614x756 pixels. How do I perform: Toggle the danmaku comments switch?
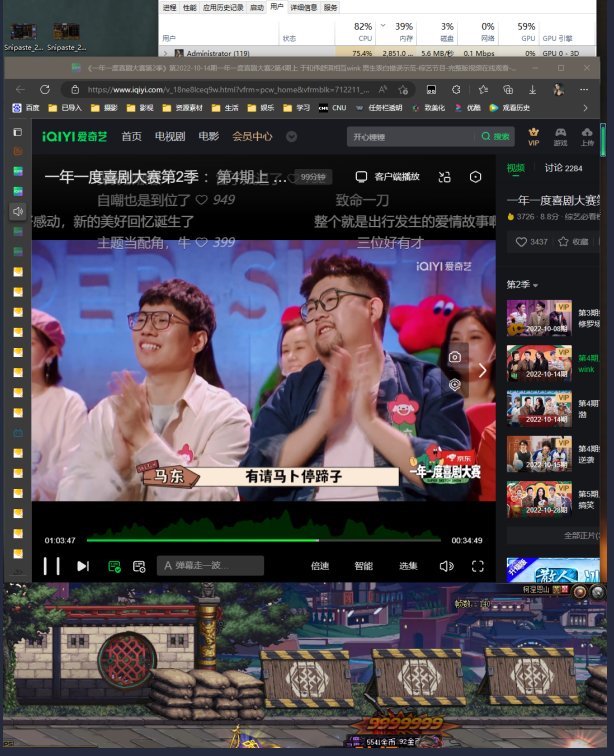point(114,566)
